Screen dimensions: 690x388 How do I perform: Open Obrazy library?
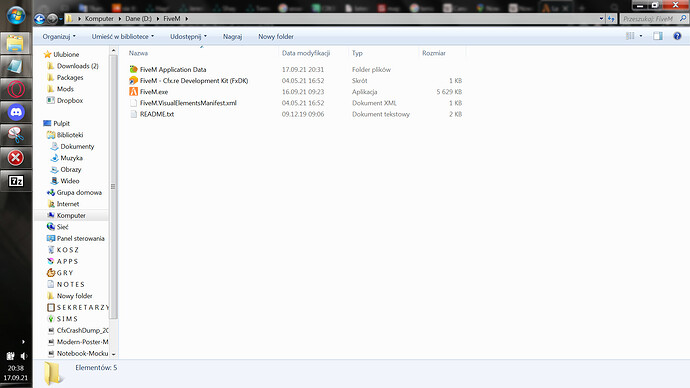click(70, 169)
